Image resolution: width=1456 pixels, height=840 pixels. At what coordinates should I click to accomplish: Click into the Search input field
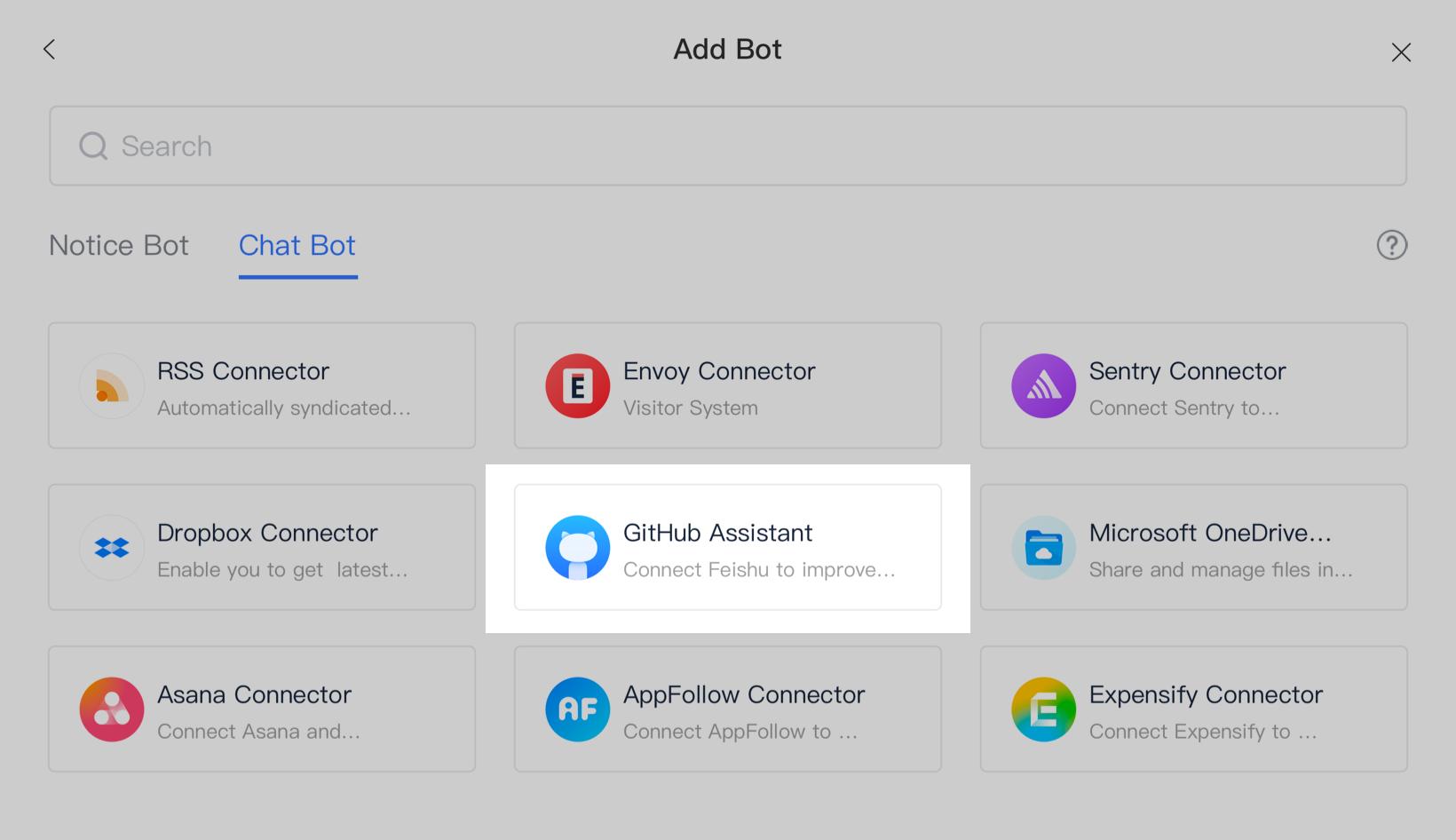(x=728, y=146)
